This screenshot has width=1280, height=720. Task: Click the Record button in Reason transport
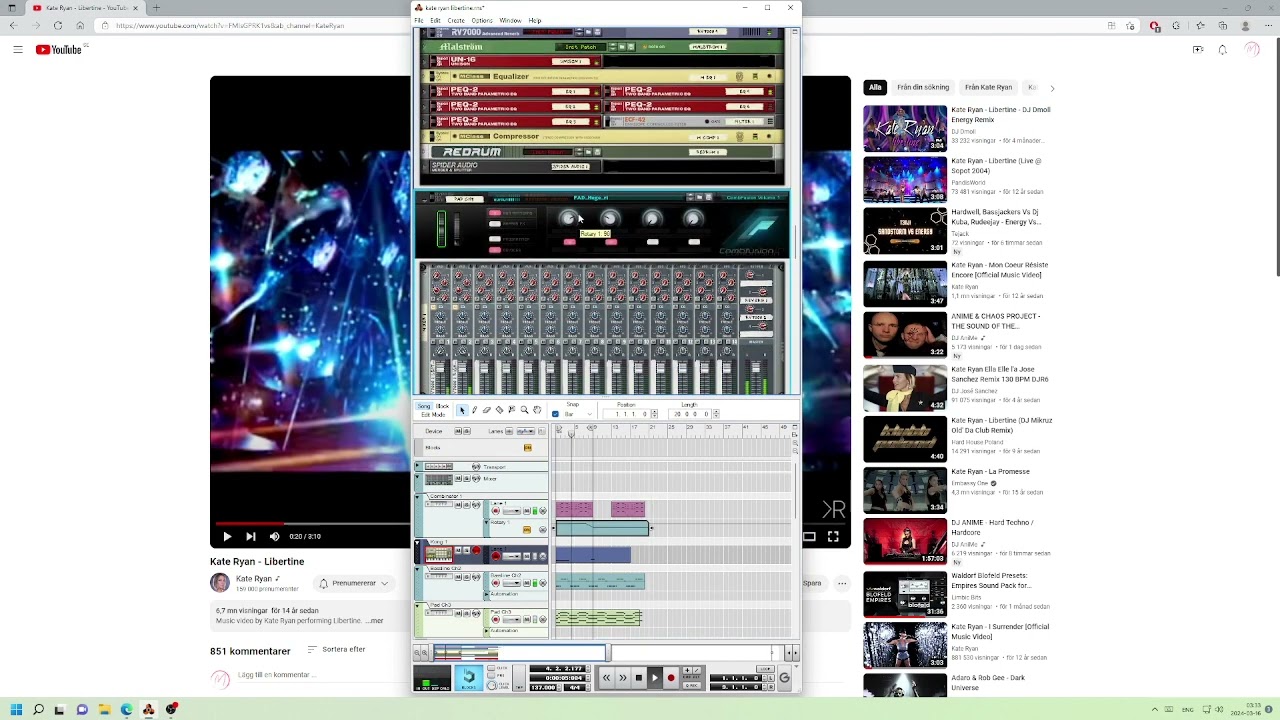671,678
